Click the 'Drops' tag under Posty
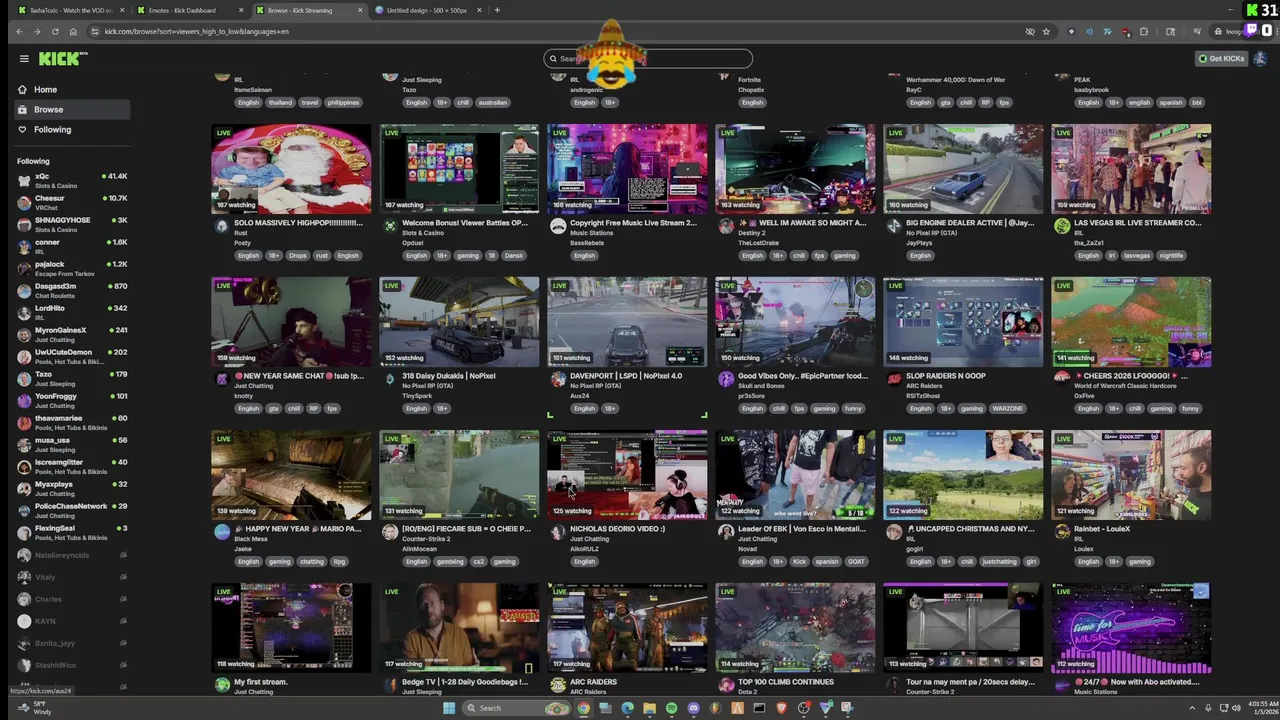 tap(297, 255)
